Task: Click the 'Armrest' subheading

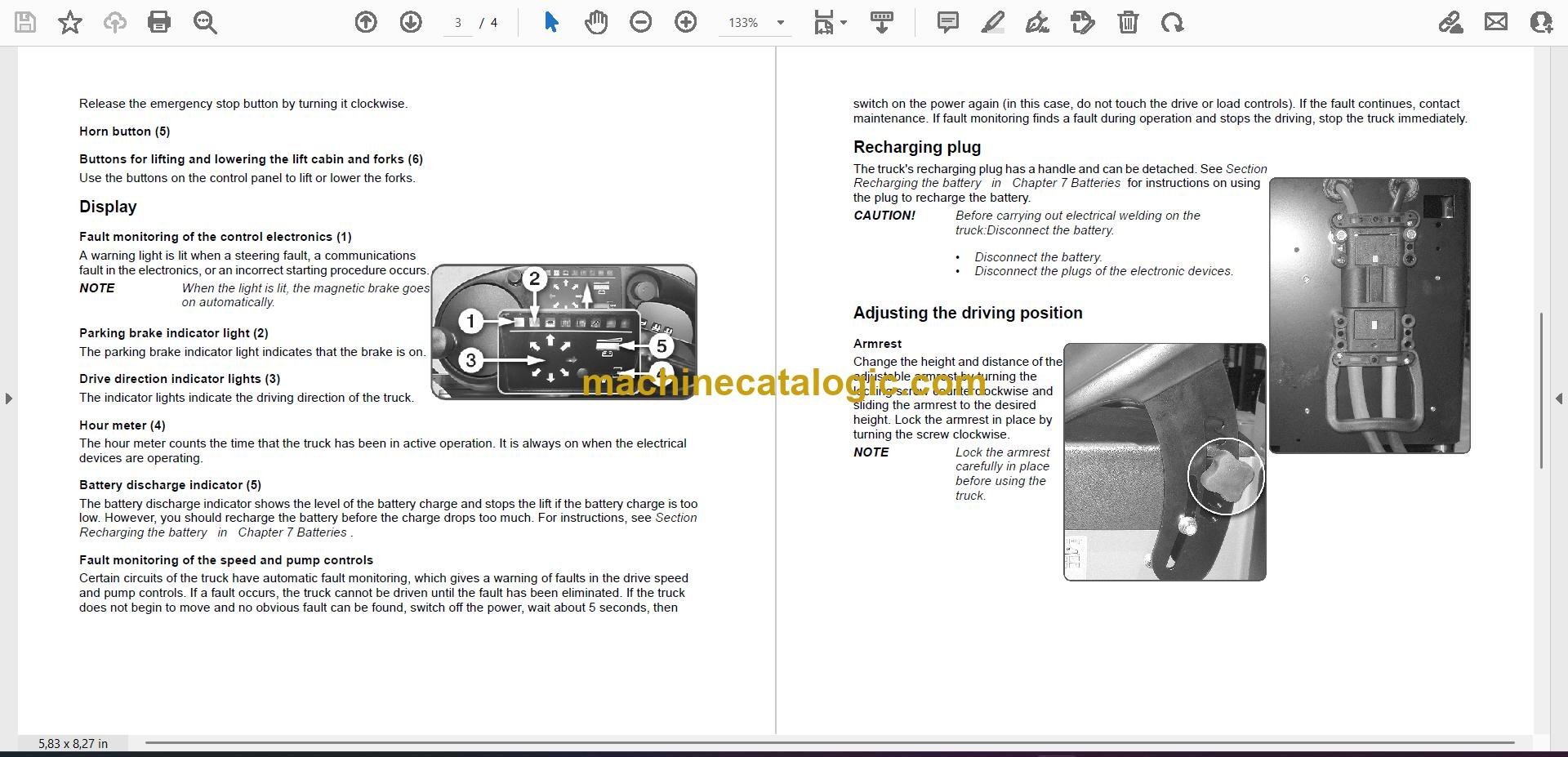Action: point(878,344)
